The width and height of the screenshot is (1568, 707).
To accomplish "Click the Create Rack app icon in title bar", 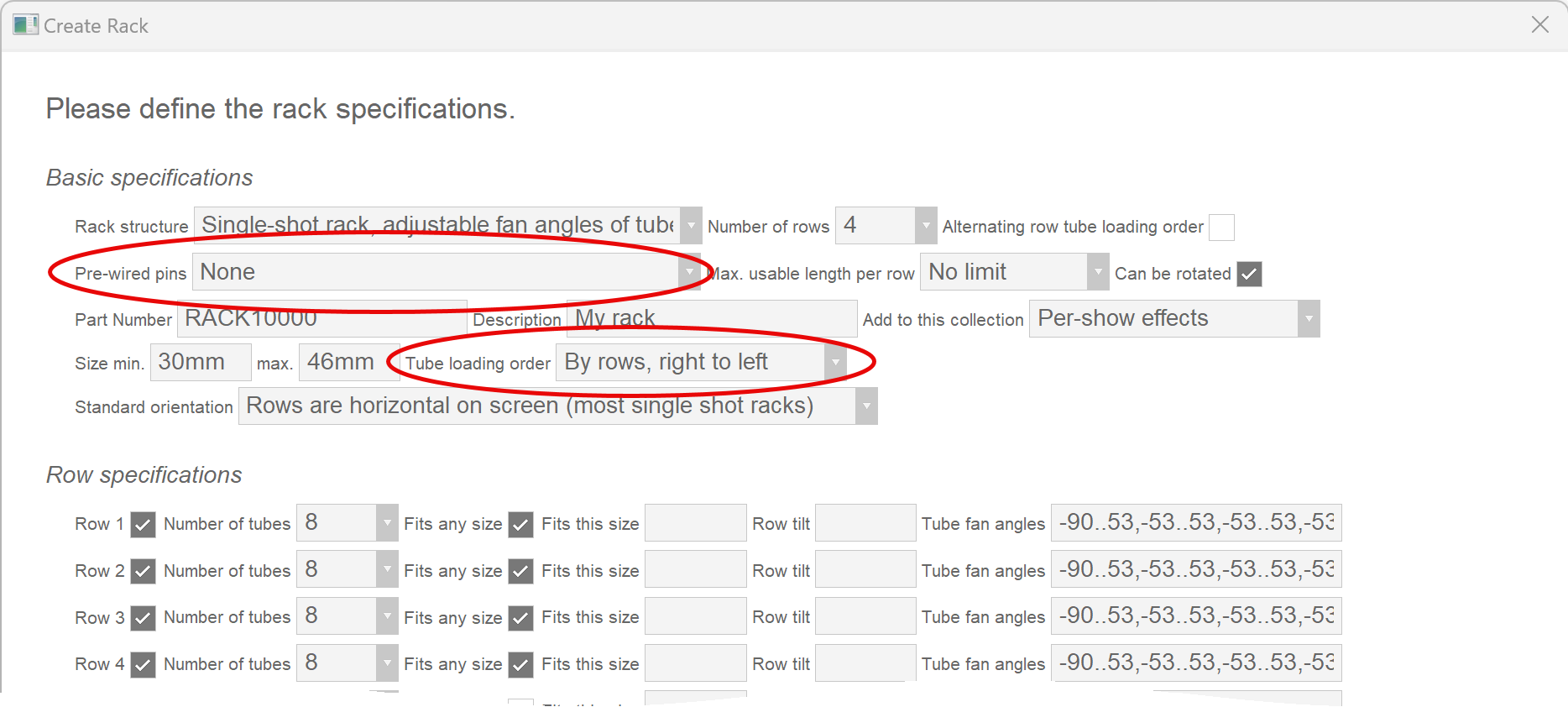I will tap(25, 25).
